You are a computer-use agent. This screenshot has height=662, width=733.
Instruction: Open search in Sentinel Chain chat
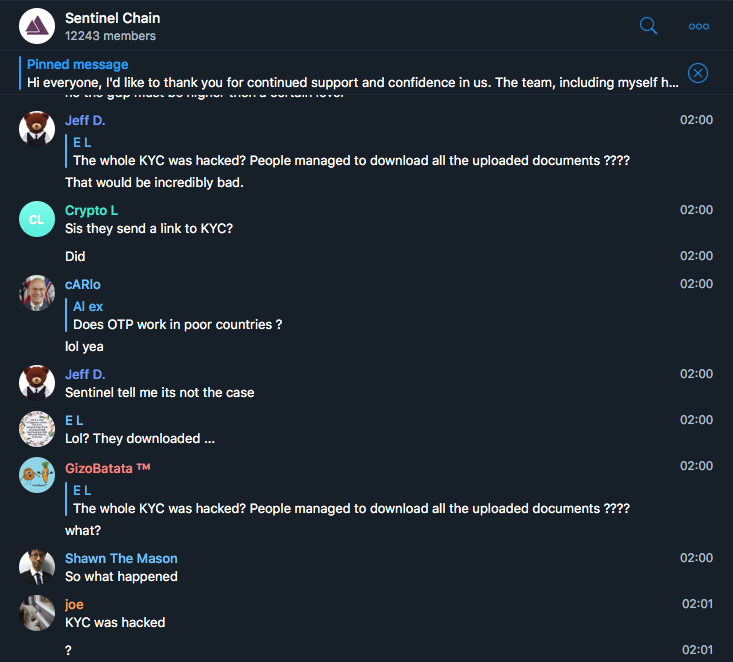648,26
